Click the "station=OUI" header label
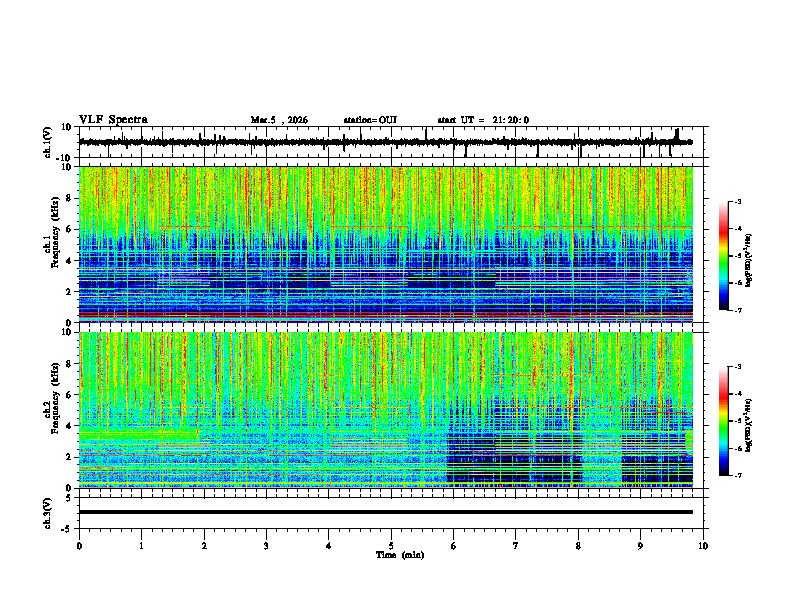This screenshot has width=792, height=612. [370, 120]
